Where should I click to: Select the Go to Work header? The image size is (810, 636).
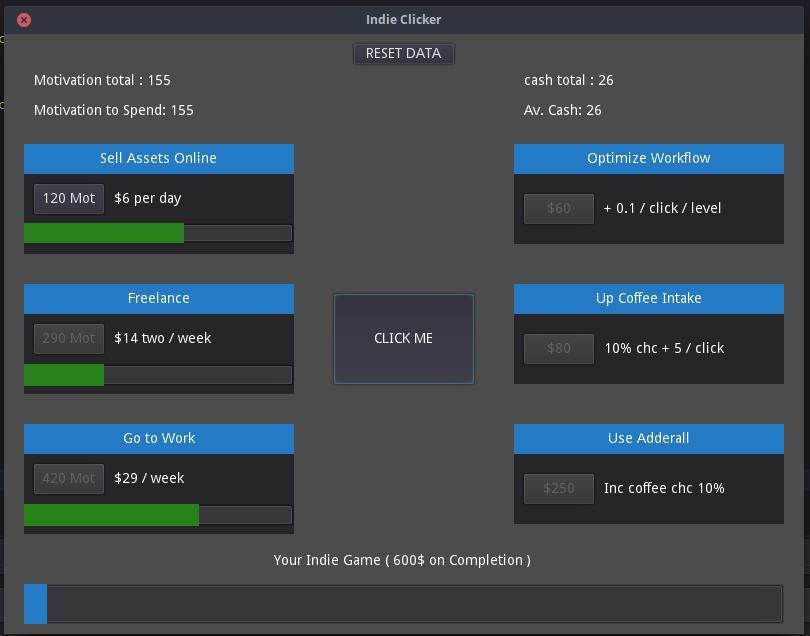click(159, 439)
